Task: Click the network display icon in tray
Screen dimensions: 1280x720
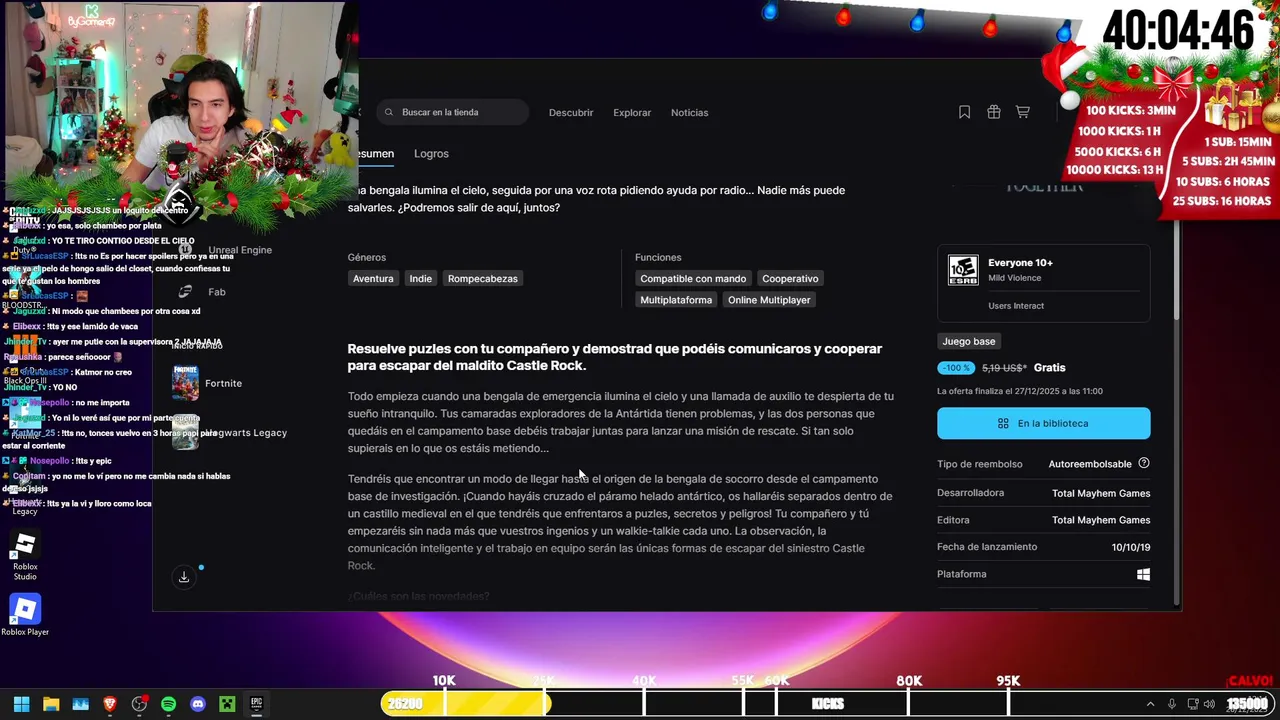Action: click(1193, 704)
